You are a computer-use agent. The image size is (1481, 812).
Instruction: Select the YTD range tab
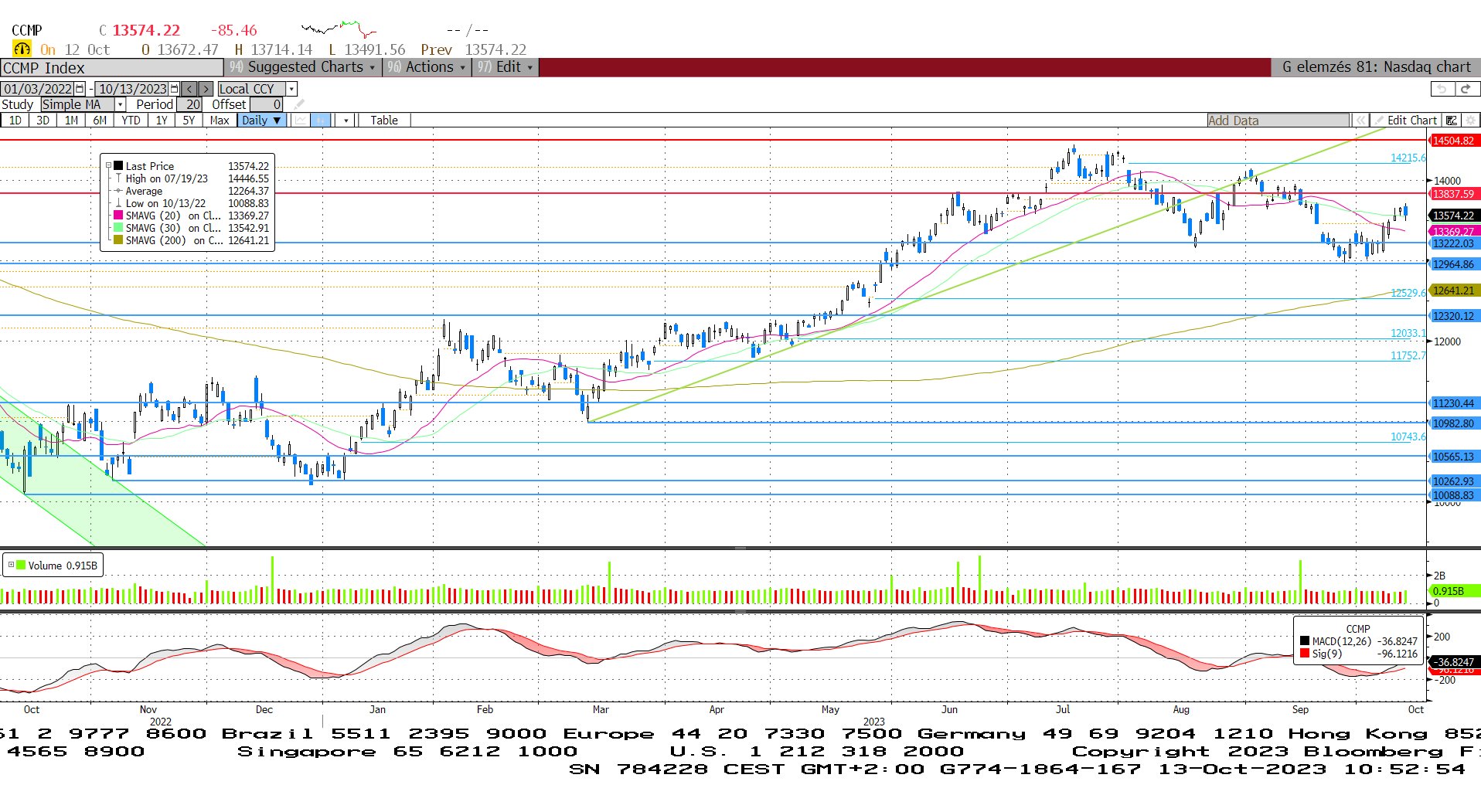tap(131, 121)
